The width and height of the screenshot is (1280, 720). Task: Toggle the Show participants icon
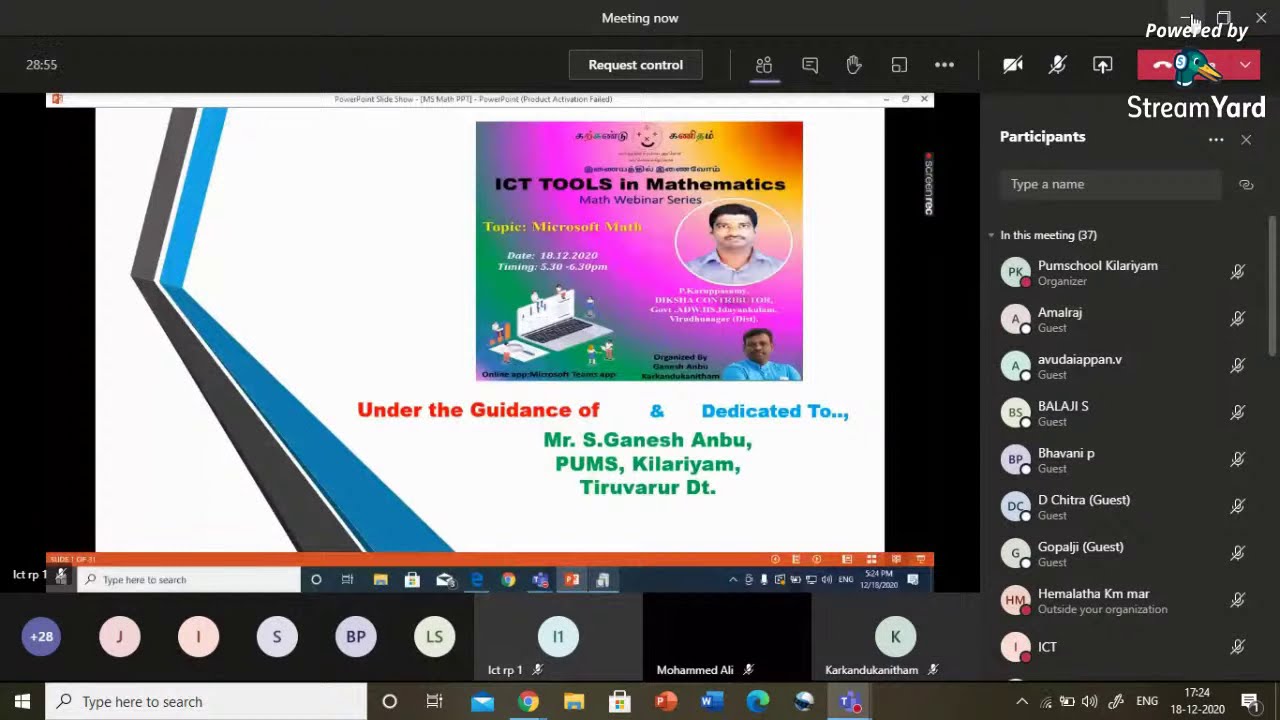tap(764, 65)
